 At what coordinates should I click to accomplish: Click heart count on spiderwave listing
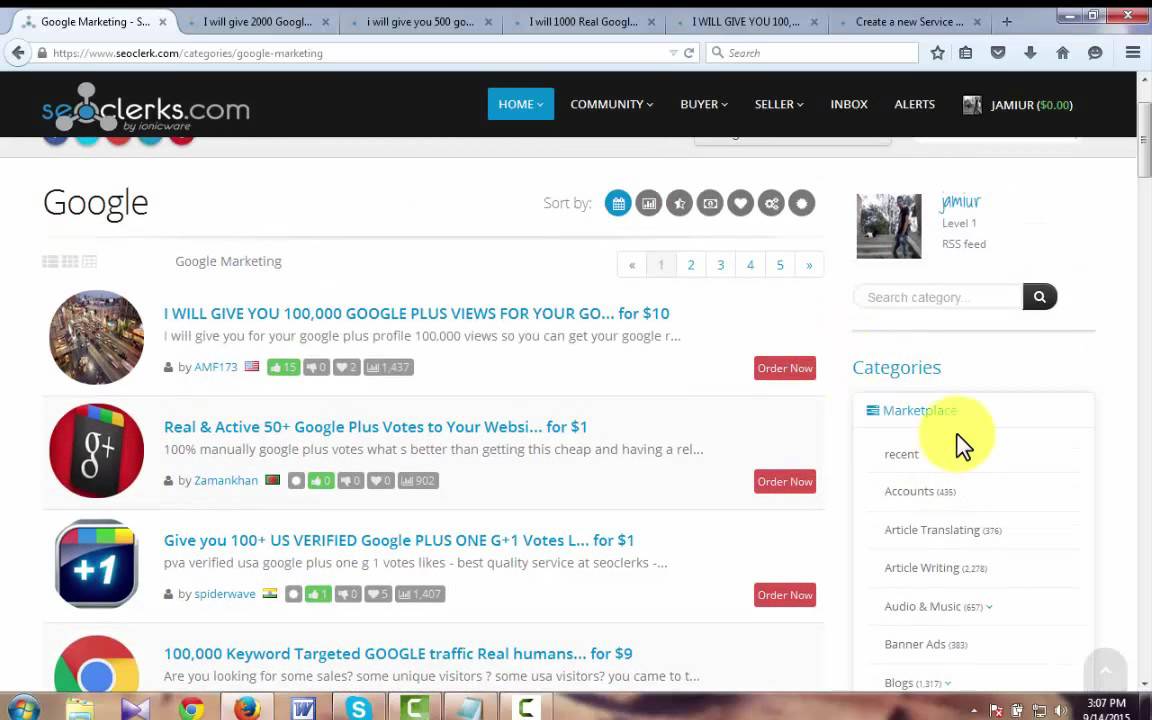tap(378, 594)
